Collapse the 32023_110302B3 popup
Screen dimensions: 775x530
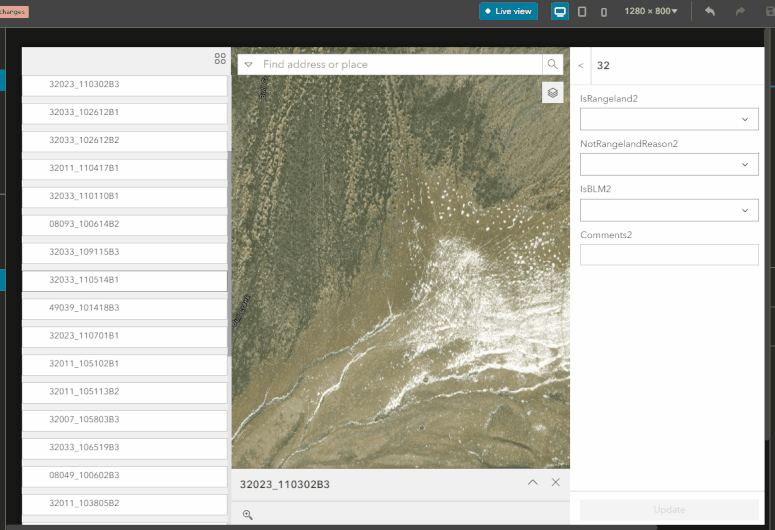[532, 482]
